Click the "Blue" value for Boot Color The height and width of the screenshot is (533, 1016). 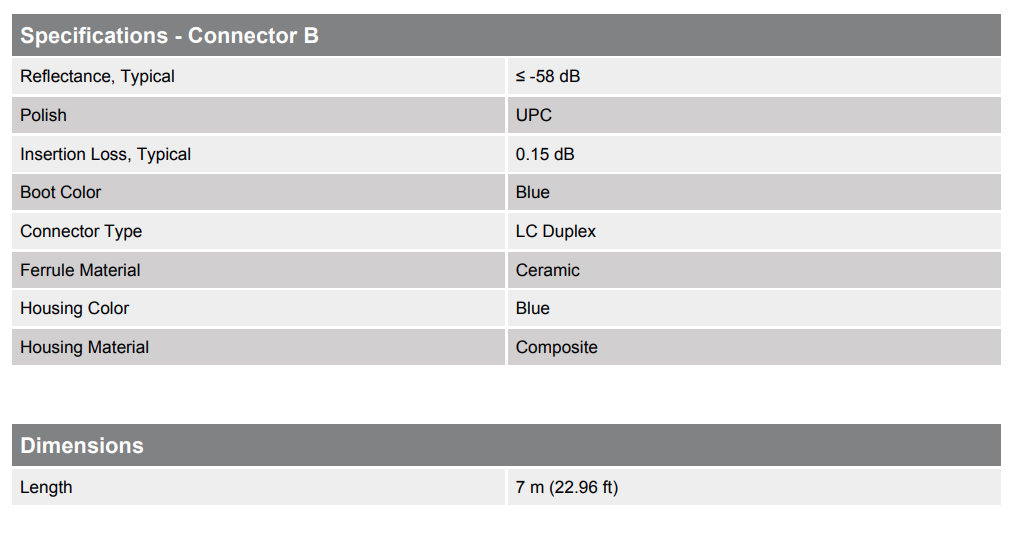click(x=533, y=192)
